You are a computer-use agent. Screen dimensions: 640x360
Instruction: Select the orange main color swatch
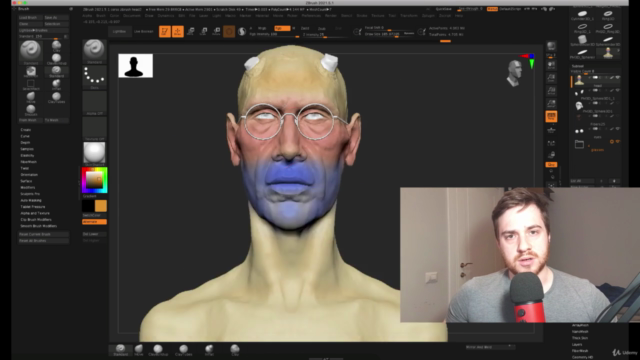101,206
